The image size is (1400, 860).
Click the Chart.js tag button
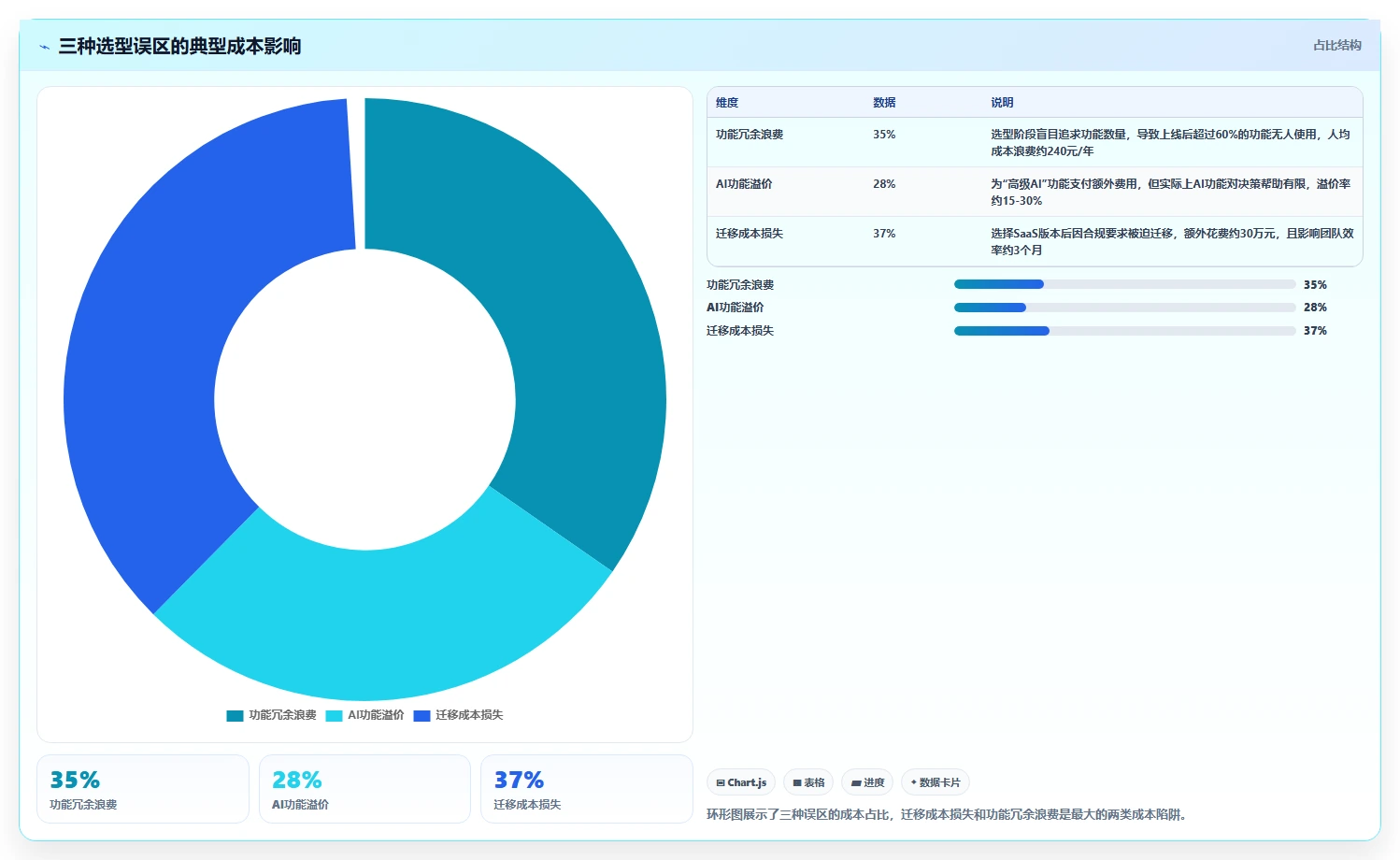pos(741,782)
